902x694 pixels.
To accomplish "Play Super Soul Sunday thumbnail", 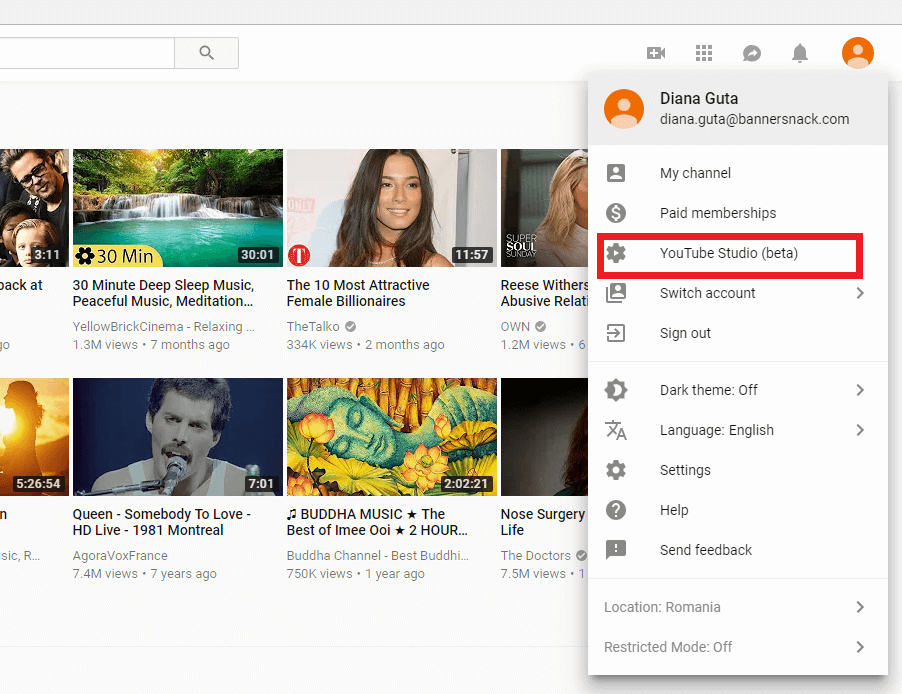I will [x=544, y=208].
